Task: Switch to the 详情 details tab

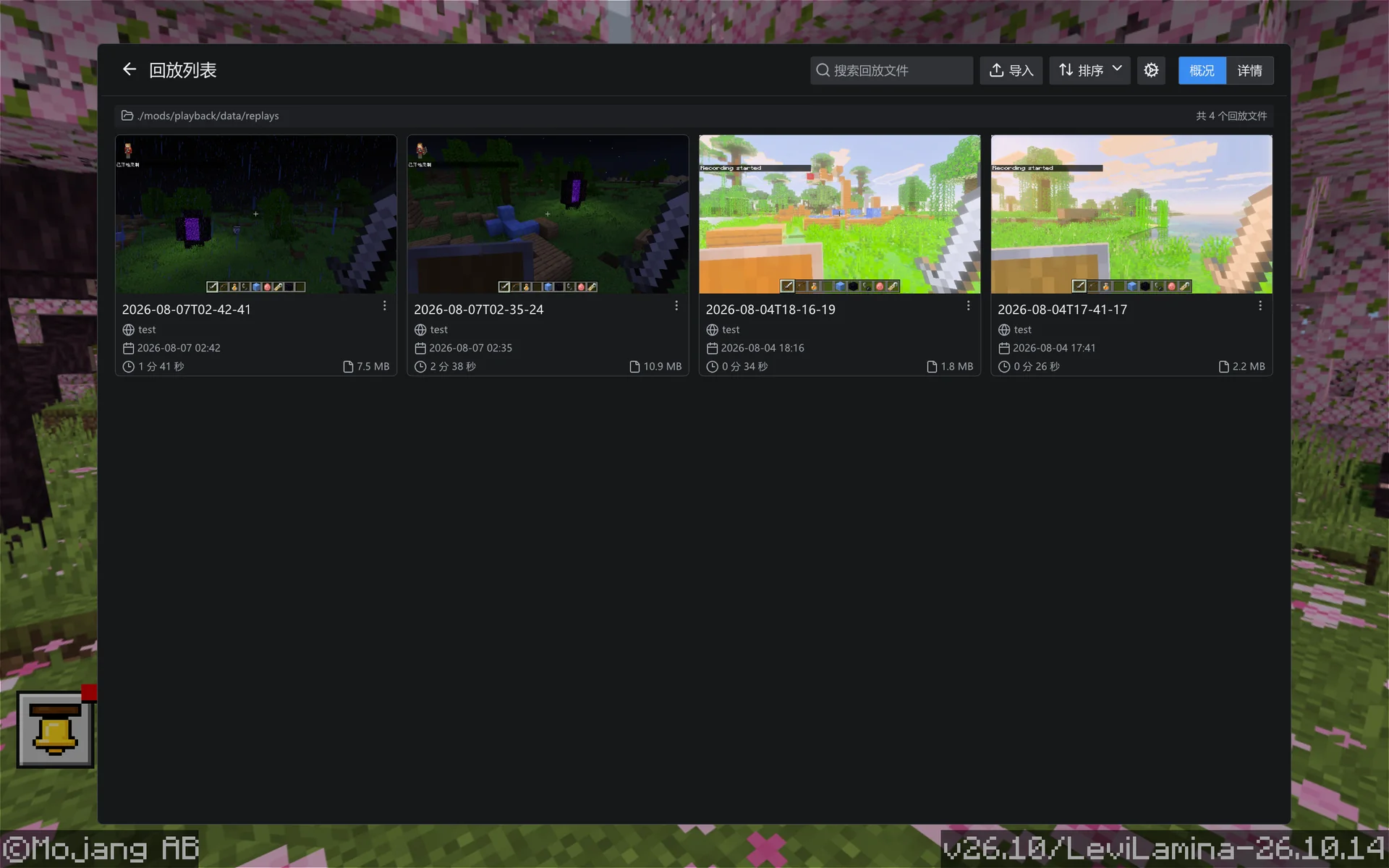Action: (1249, 70)
